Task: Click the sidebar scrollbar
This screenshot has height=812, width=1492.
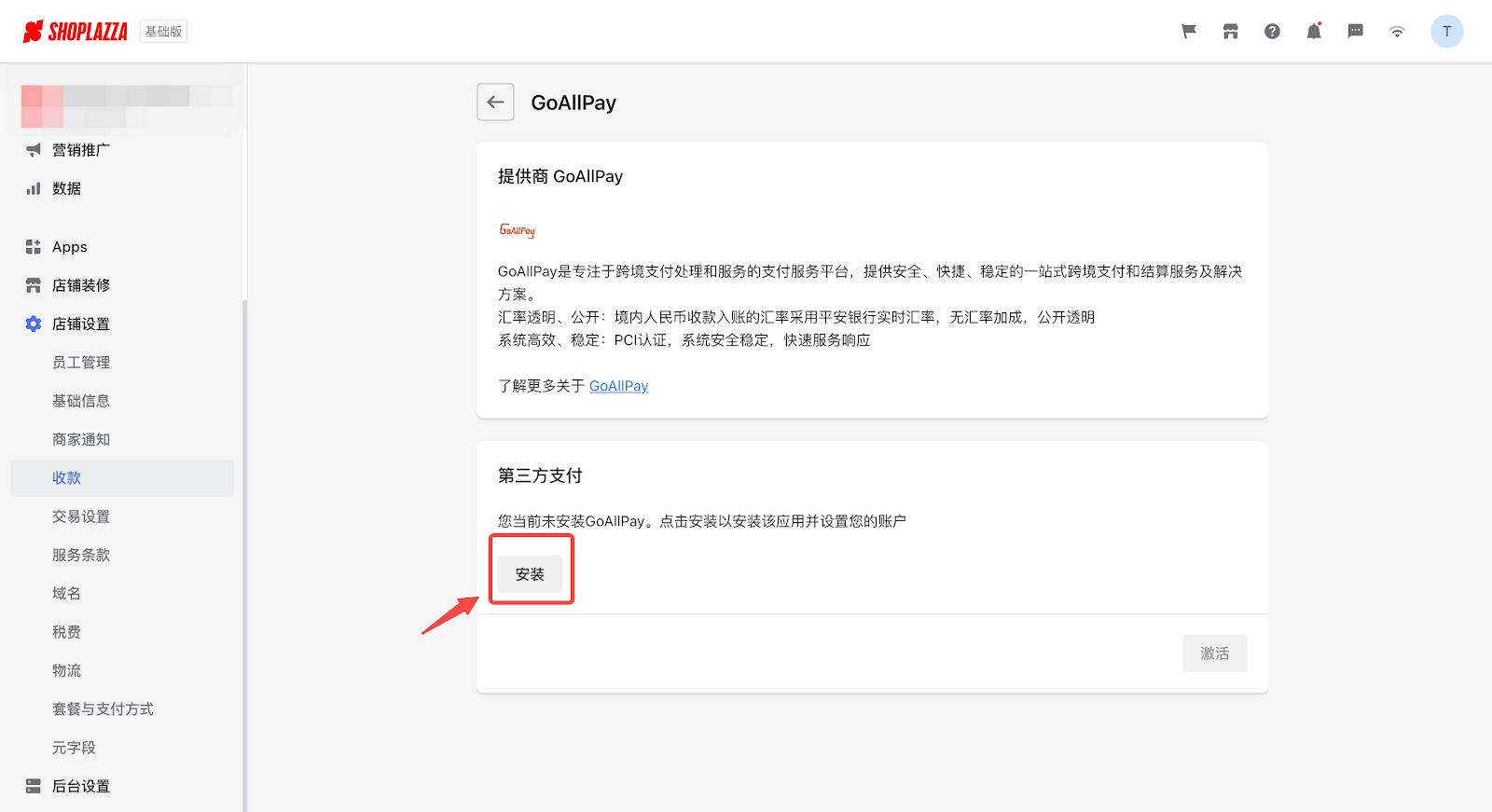Action: click(244, 556)
